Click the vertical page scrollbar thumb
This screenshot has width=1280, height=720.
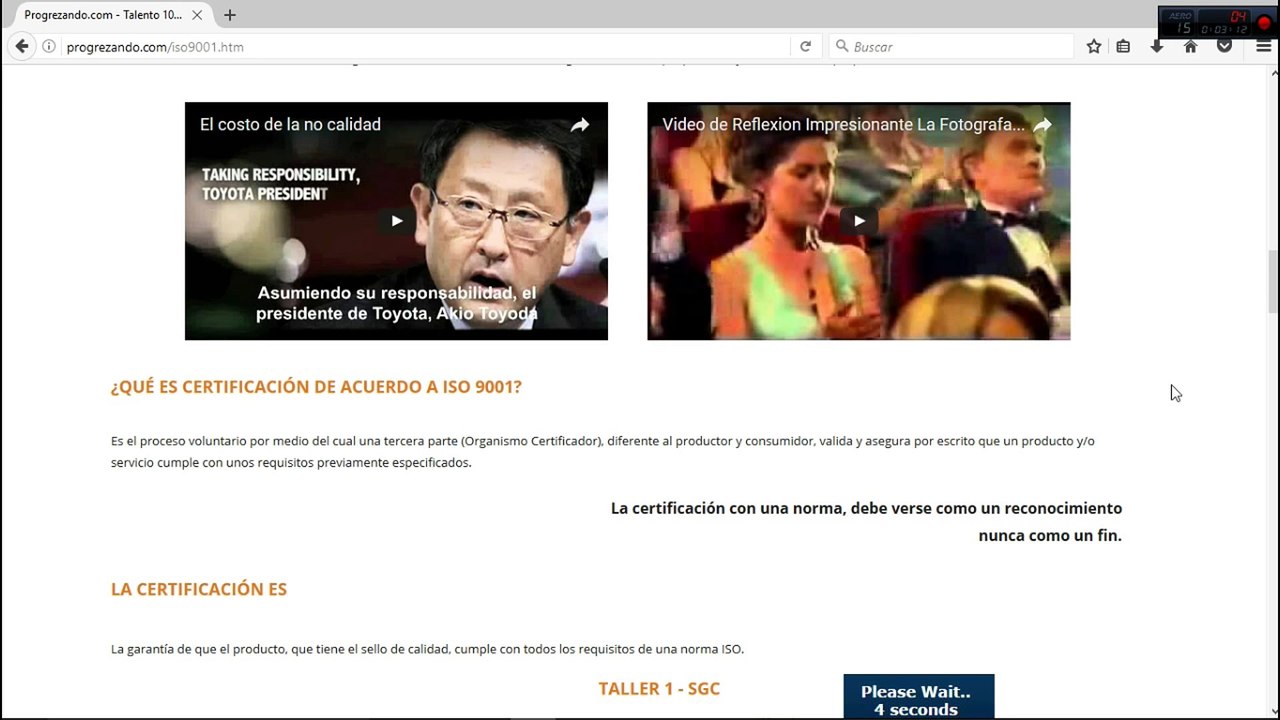pos(1272,282)
